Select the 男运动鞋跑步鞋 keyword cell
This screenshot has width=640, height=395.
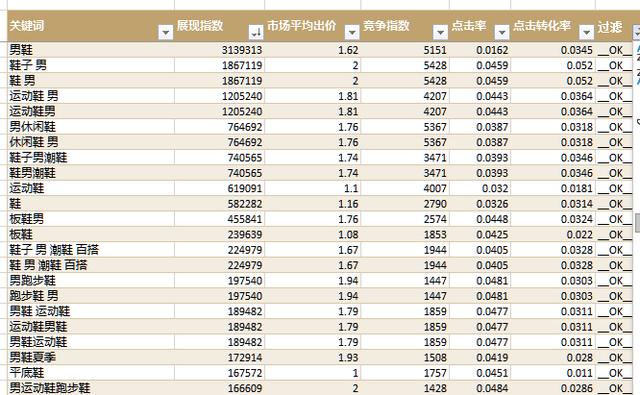pyautogui.click(x=91, y=388)
